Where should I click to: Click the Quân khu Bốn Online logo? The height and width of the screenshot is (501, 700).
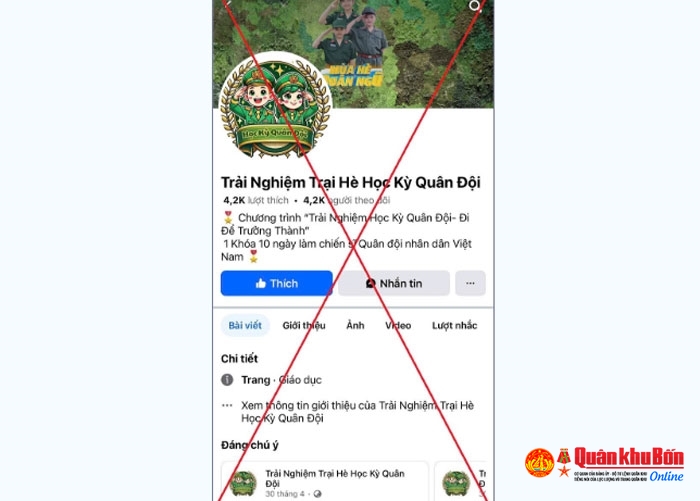tap(604, 465)
